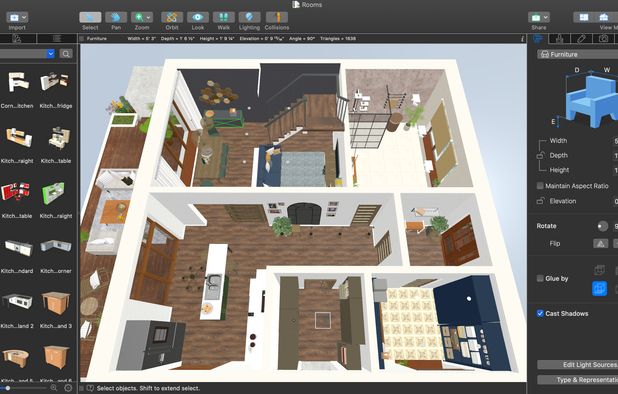Click the library search magnifier icon

66,54
